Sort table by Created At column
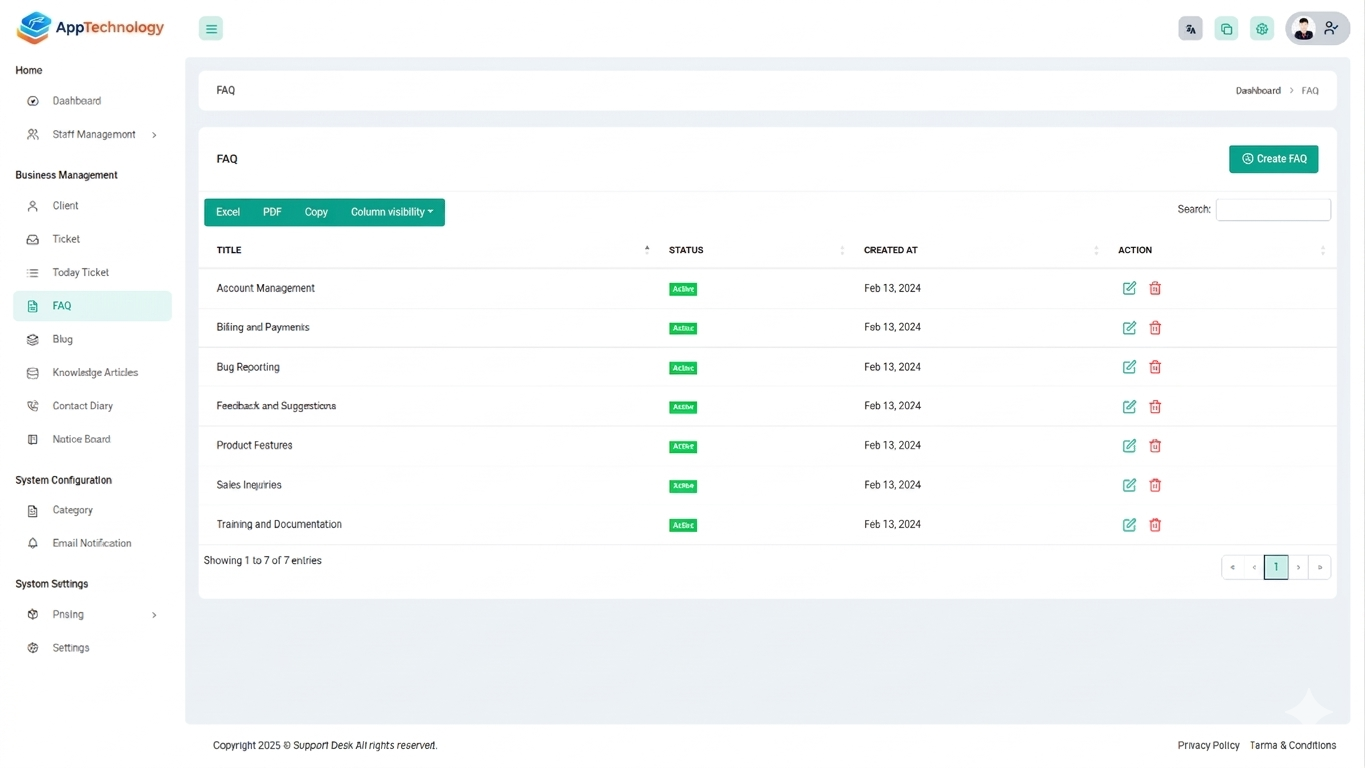This screenshot has height=768, width=1365. pos(890,250)
